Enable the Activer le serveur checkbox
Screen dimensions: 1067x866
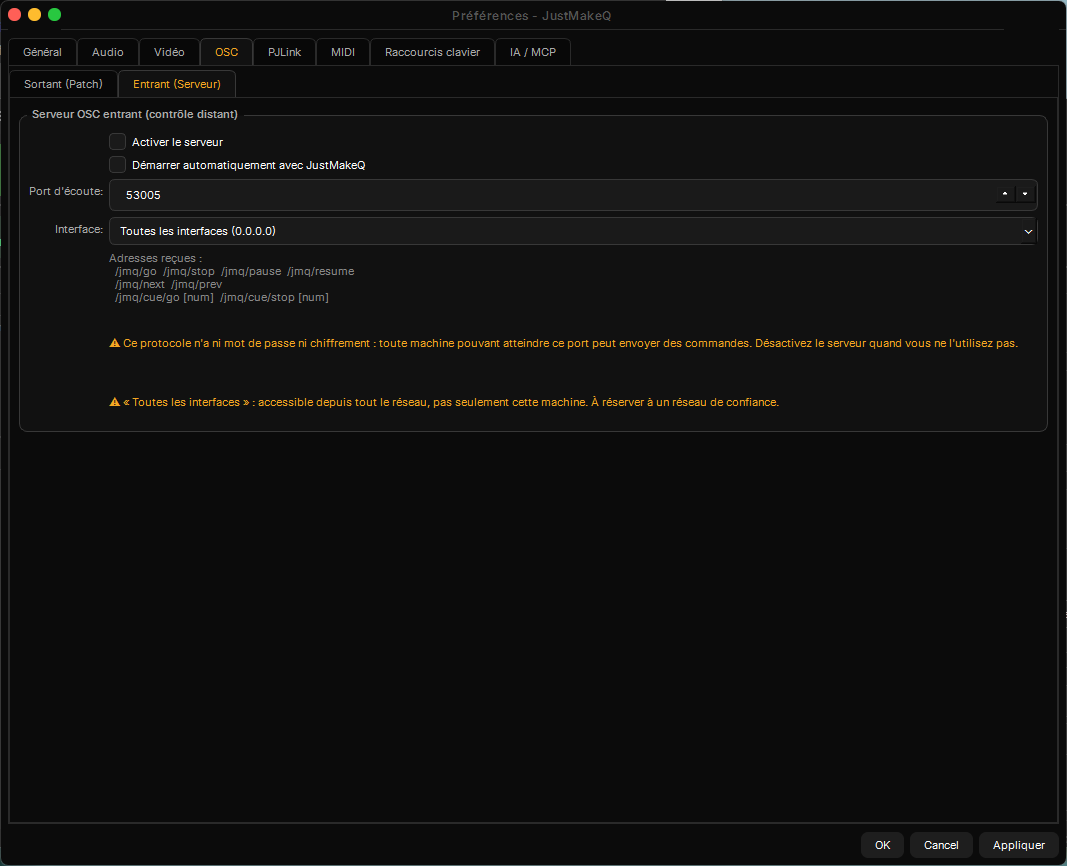tap(118, 141)
